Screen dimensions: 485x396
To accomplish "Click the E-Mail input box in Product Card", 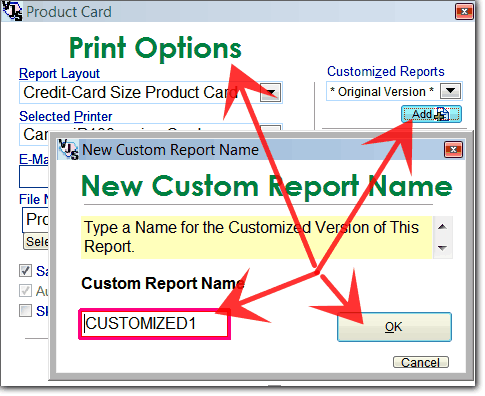I will click(x=34, y=177).
